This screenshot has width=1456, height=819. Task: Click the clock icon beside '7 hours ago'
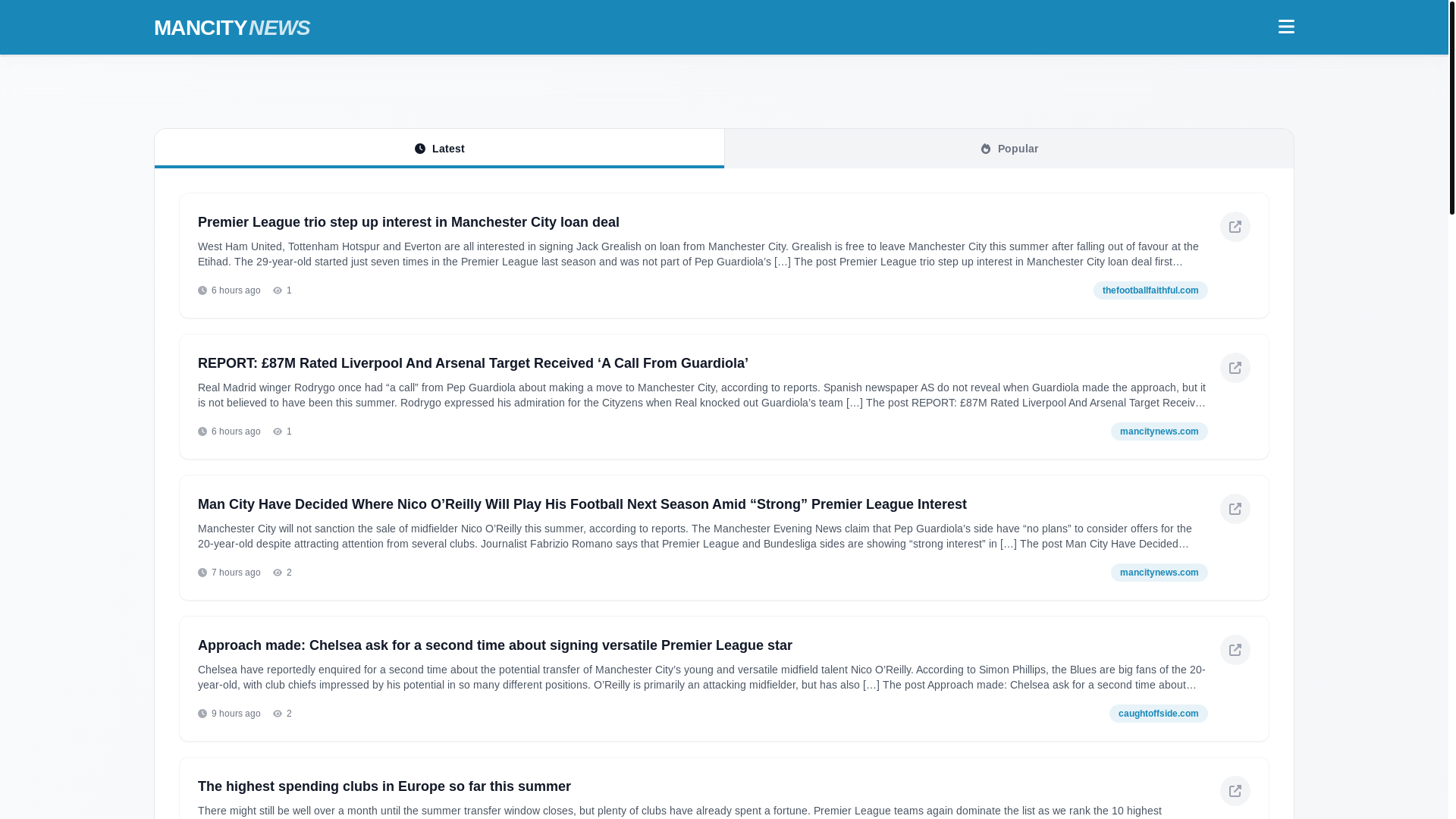[202, 573]
